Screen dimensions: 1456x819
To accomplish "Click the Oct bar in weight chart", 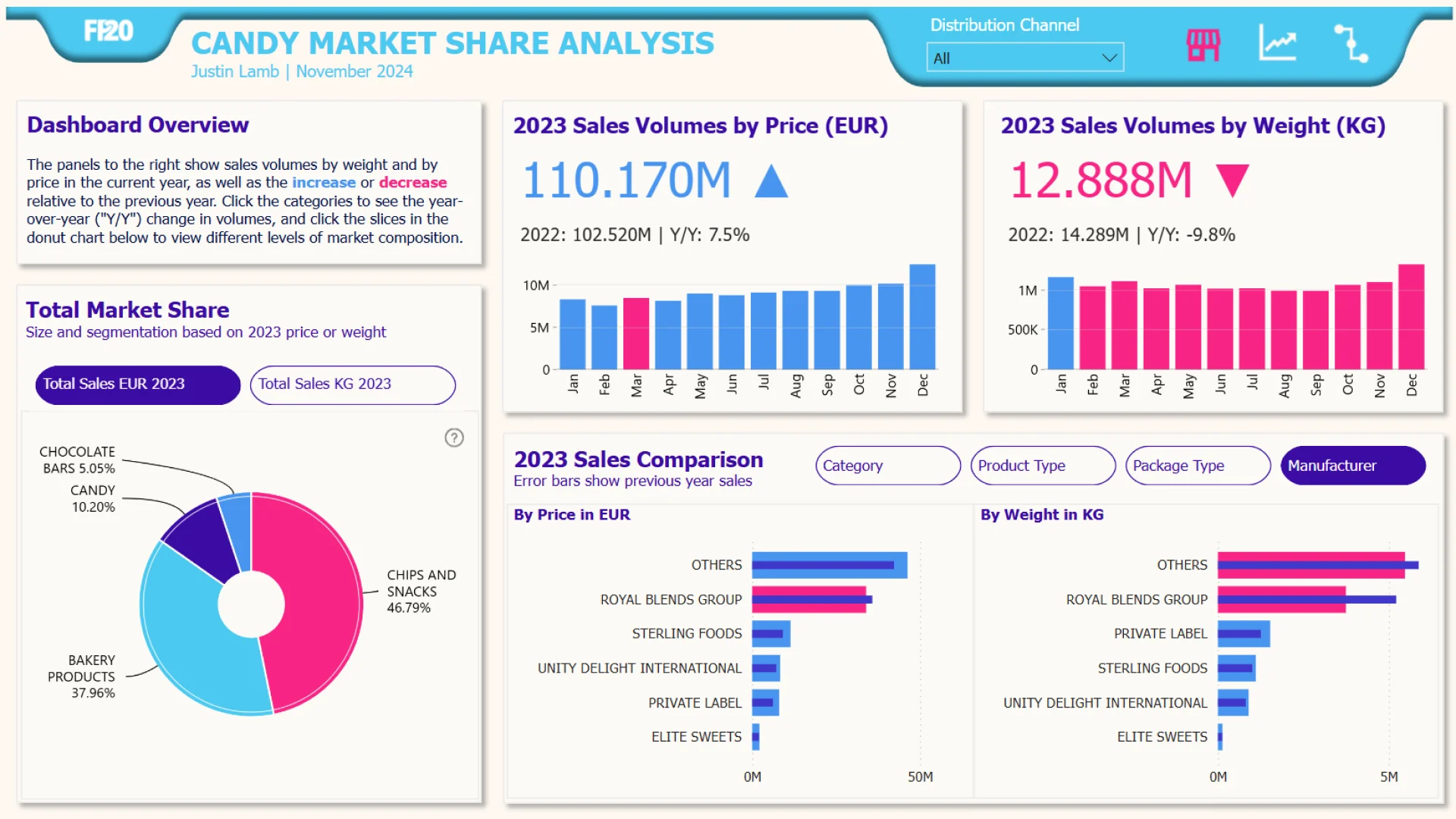I will click(x=1348, y=327).
